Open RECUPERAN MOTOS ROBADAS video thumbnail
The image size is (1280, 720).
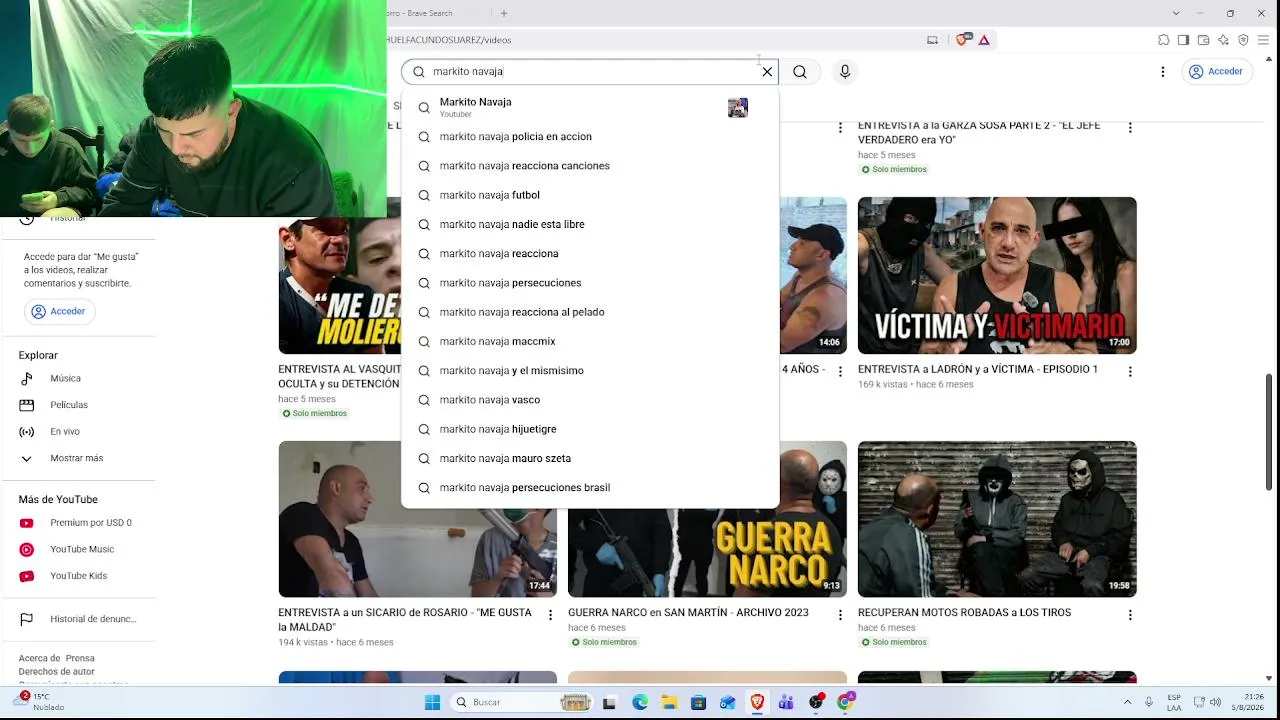[997, 520]
